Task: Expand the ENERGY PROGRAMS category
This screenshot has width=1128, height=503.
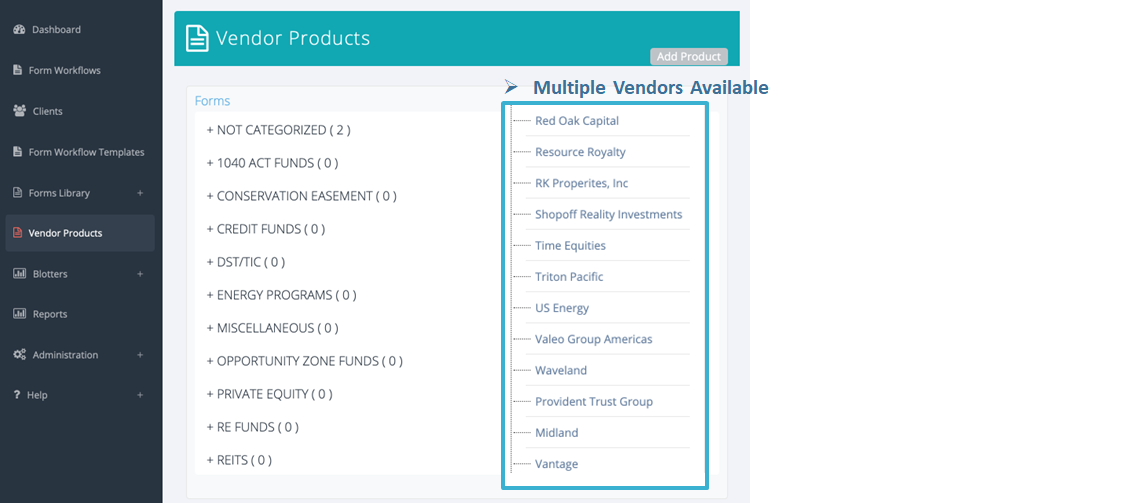Action: tap(281, 295)
